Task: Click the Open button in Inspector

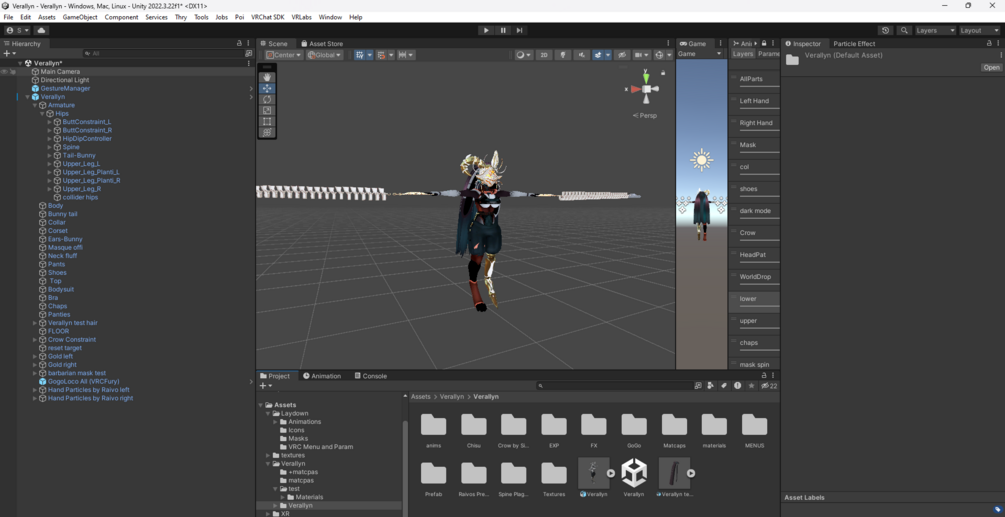Action: 991,67
